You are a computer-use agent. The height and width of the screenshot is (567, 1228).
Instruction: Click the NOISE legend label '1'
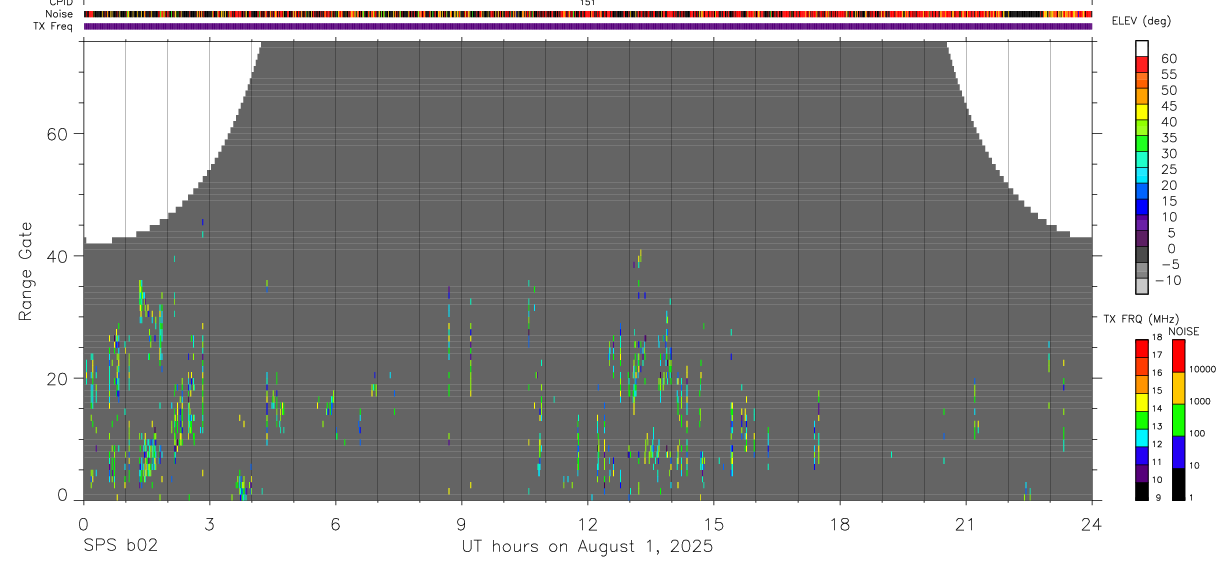pos(1191,497)
